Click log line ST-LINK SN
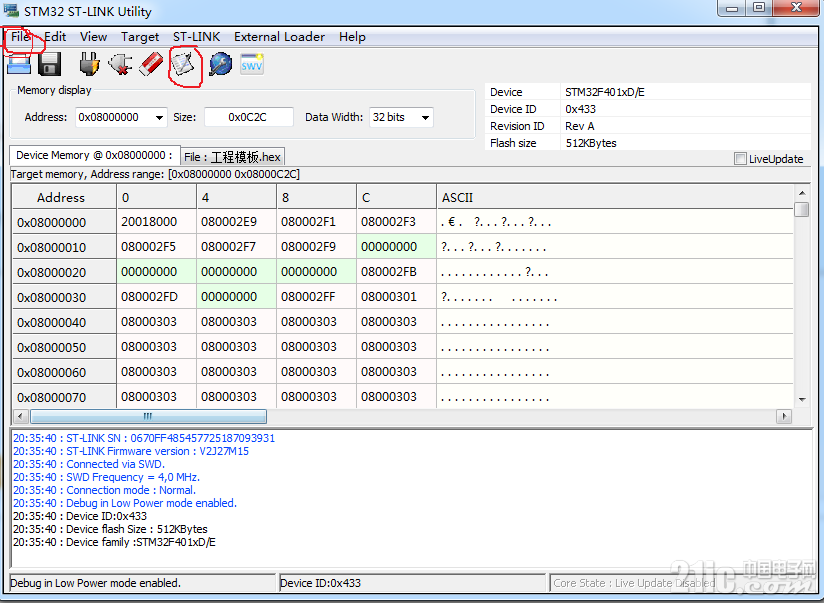 tap(143, 438)
